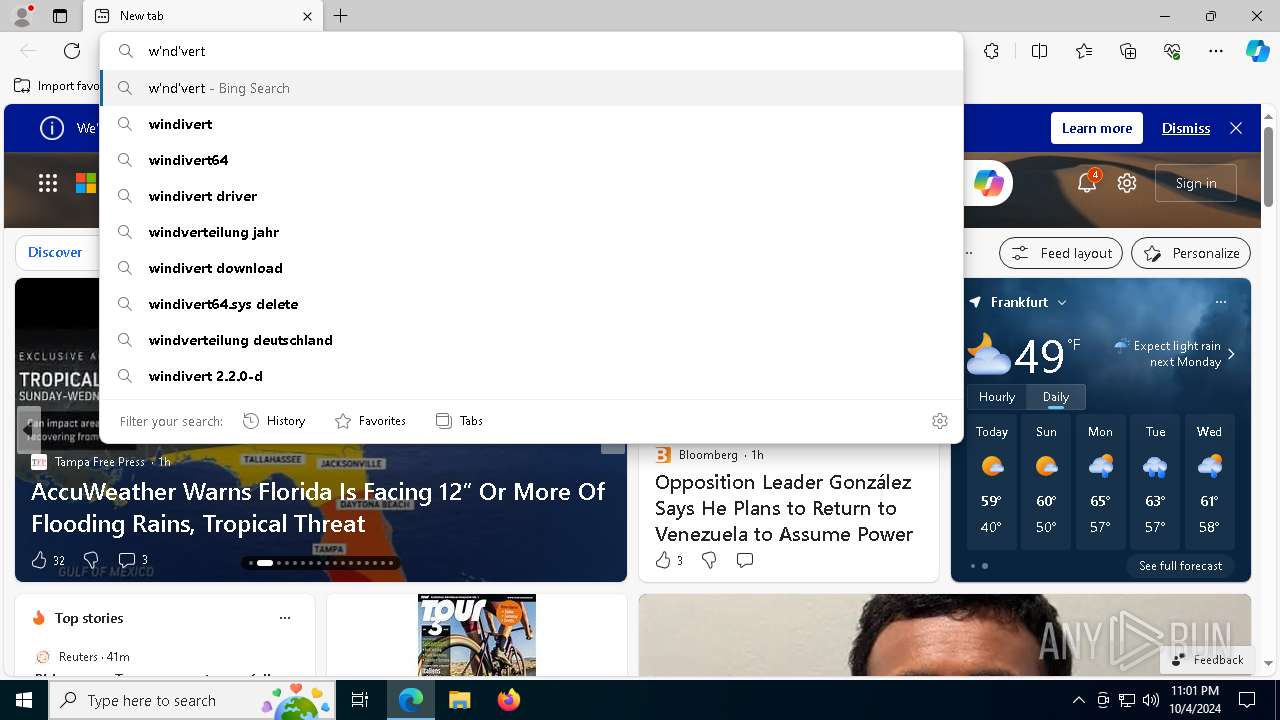Dismiss the info banner with X
This screenshot has width=1280, height=720.
1236,128
